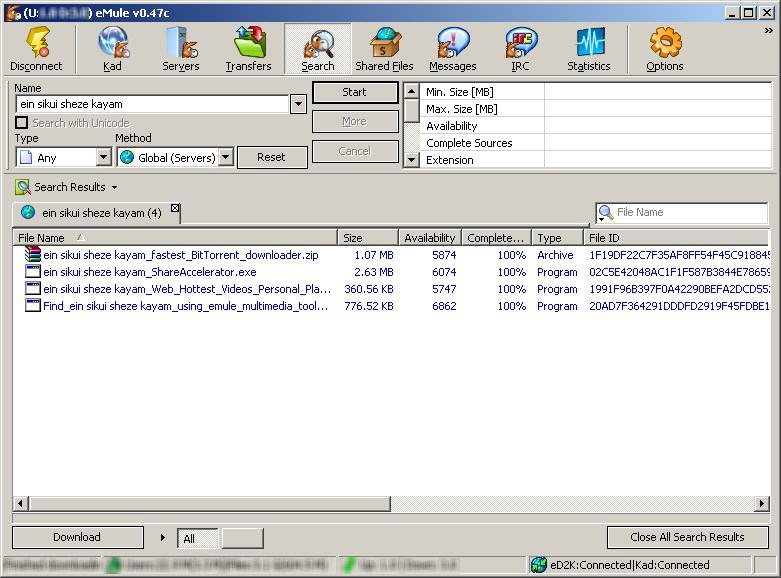The image size is (781, 578).
Task: Click right arrow of horizontal scrollbar
Action: coord(762,503)
